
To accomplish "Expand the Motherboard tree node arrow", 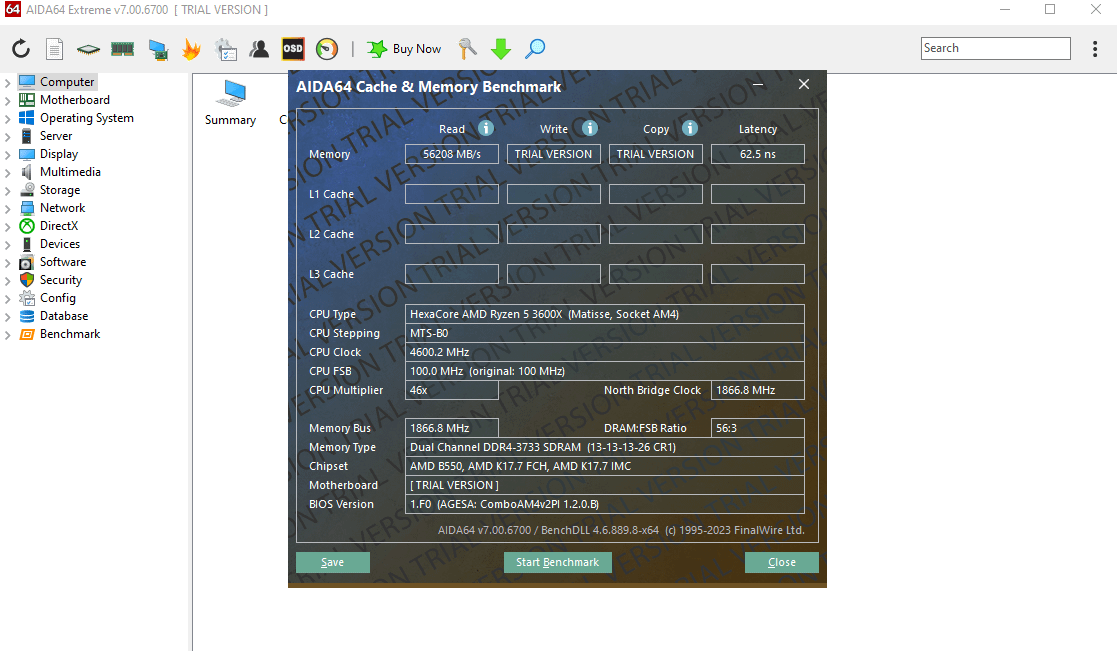I will click(8, 100).
